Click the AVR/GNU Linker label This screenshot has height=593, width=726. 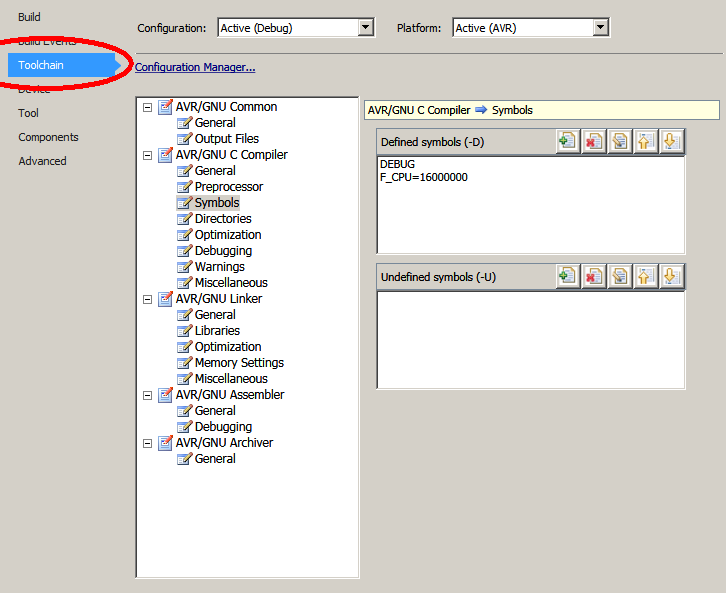click(x=219, y=299)
